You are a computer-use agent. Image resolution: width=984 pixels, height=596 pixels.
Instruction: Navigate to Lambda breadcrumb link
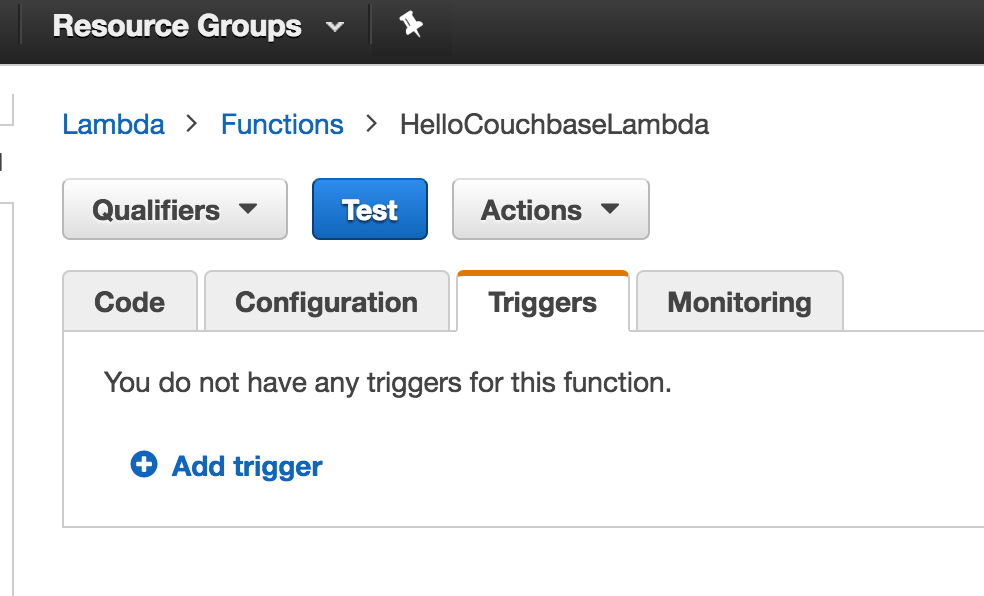point(113,124)
